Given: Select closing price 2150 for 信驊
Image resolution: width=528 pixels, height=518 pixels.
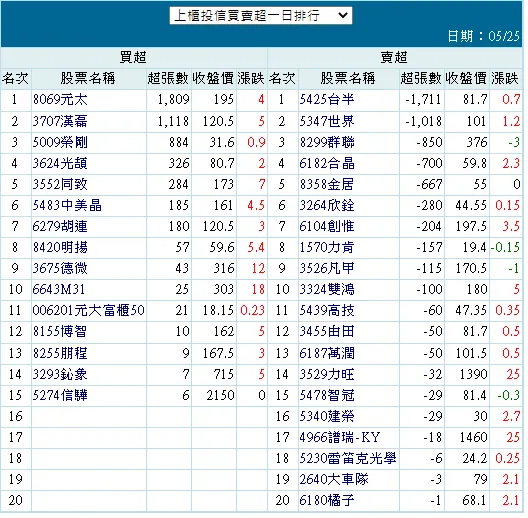Looking at the screenshot, I should [x=220, y=395].
